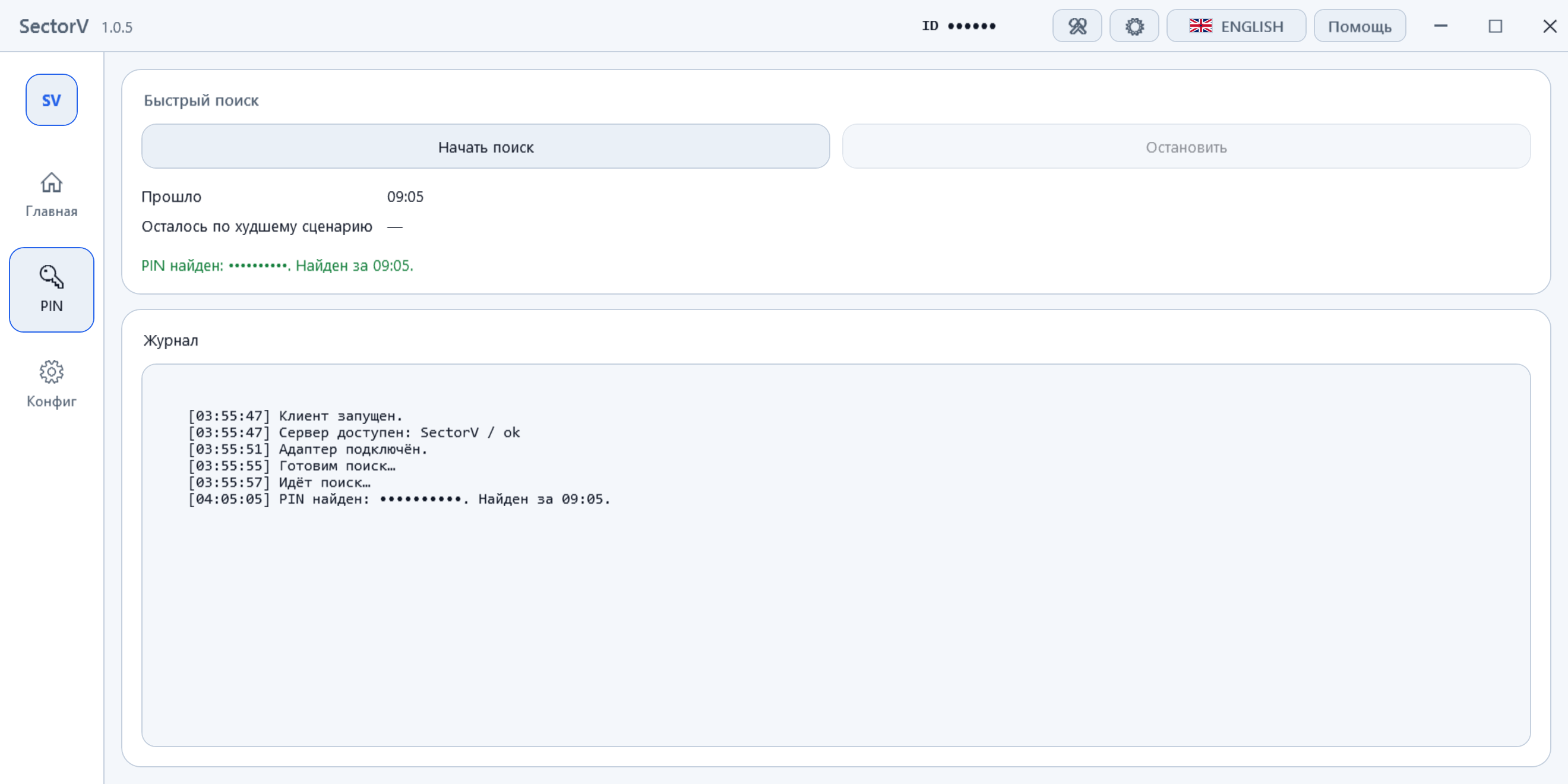This screenshot has width=1568, height=784.
Task: Click the log line Готовим поиск
Action: coord(291,466)
